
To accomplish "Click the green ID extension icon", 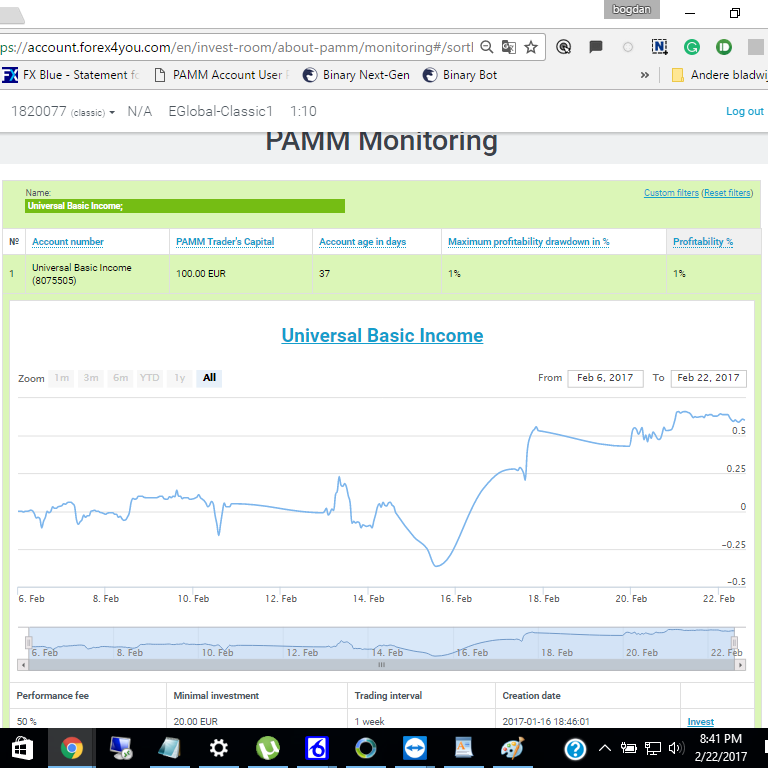I will [723, 47].
